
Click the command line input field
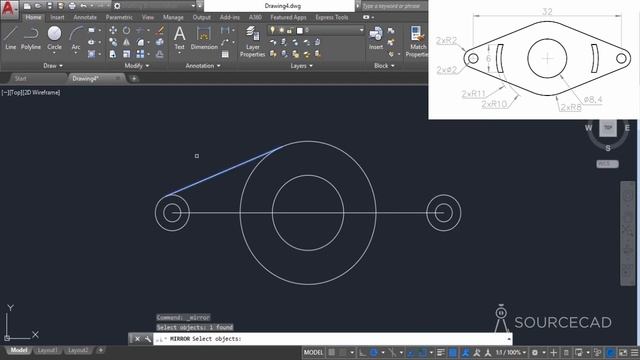point(333,339)
